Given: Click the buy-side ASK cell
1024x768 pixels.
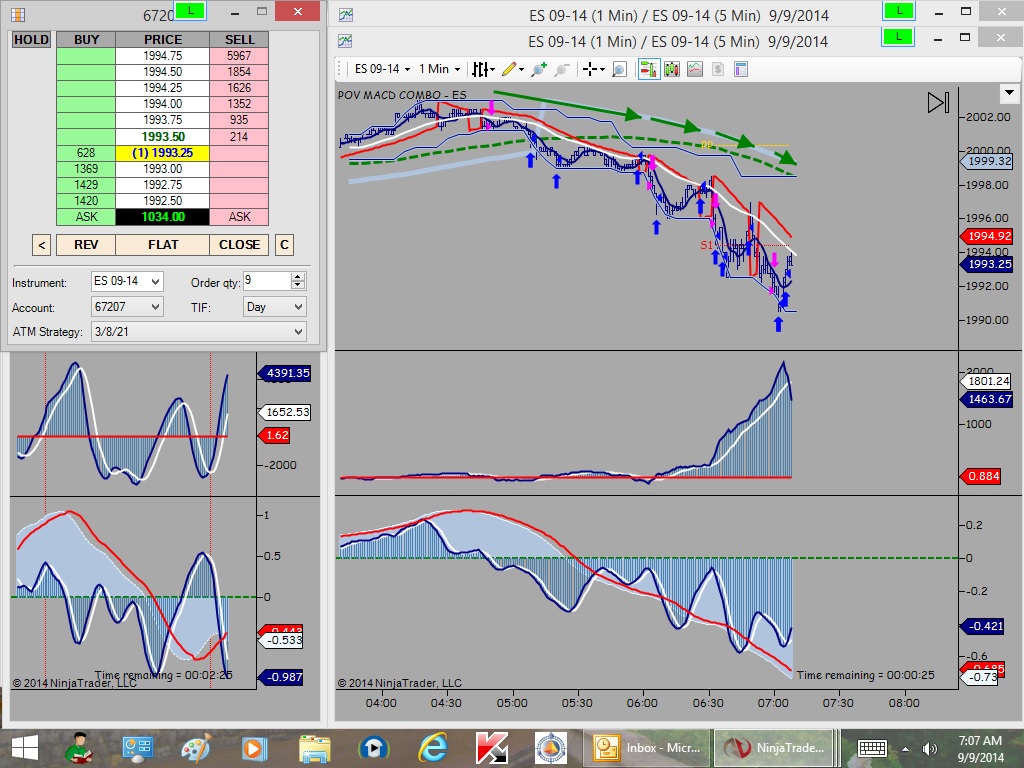Looking at the screenshot, I should 86,217.
